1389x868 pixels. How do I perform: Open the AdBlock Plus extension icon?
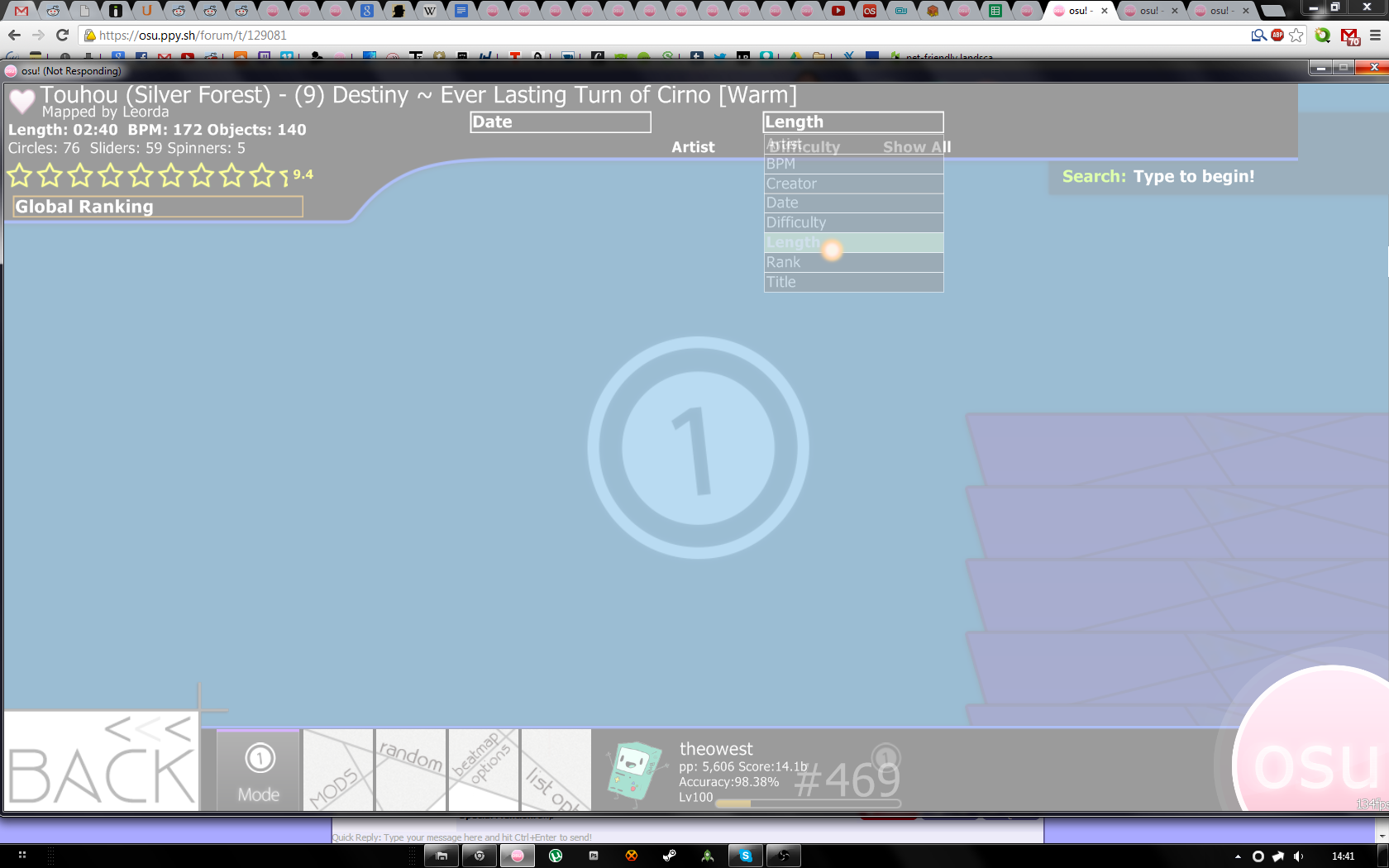(1278, 35)
